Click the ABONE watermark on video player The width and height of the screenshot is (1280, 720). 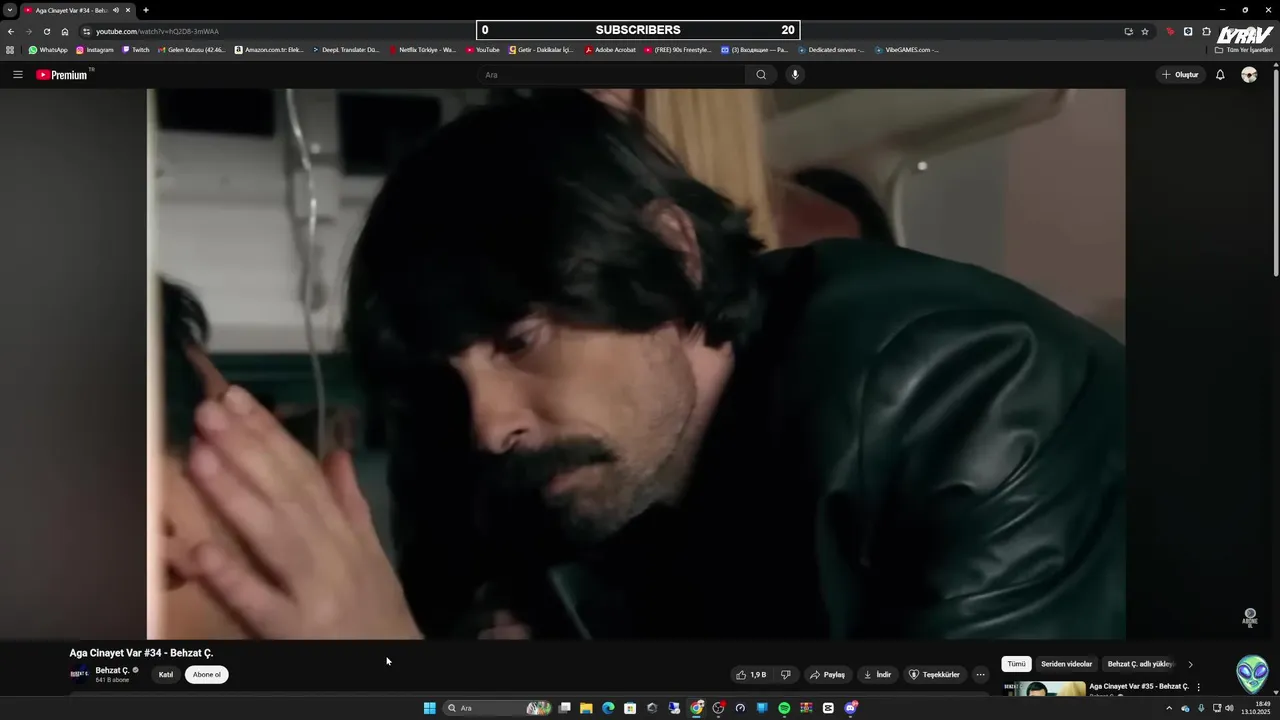[1250, 617]
